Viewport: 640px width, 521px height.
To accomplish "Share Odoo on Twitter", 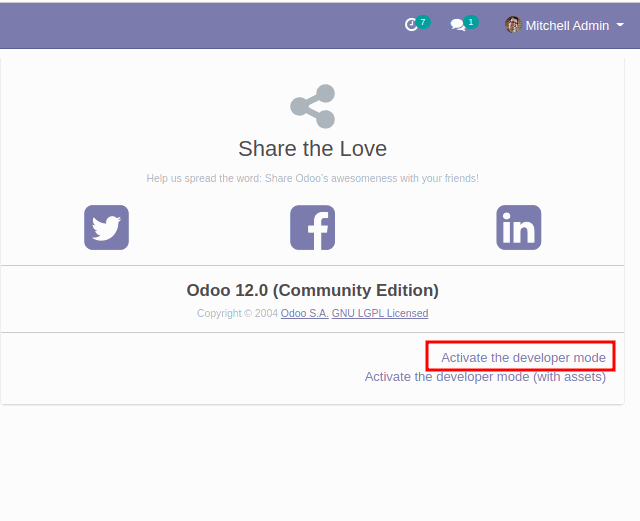I will [x=107, y=227].
